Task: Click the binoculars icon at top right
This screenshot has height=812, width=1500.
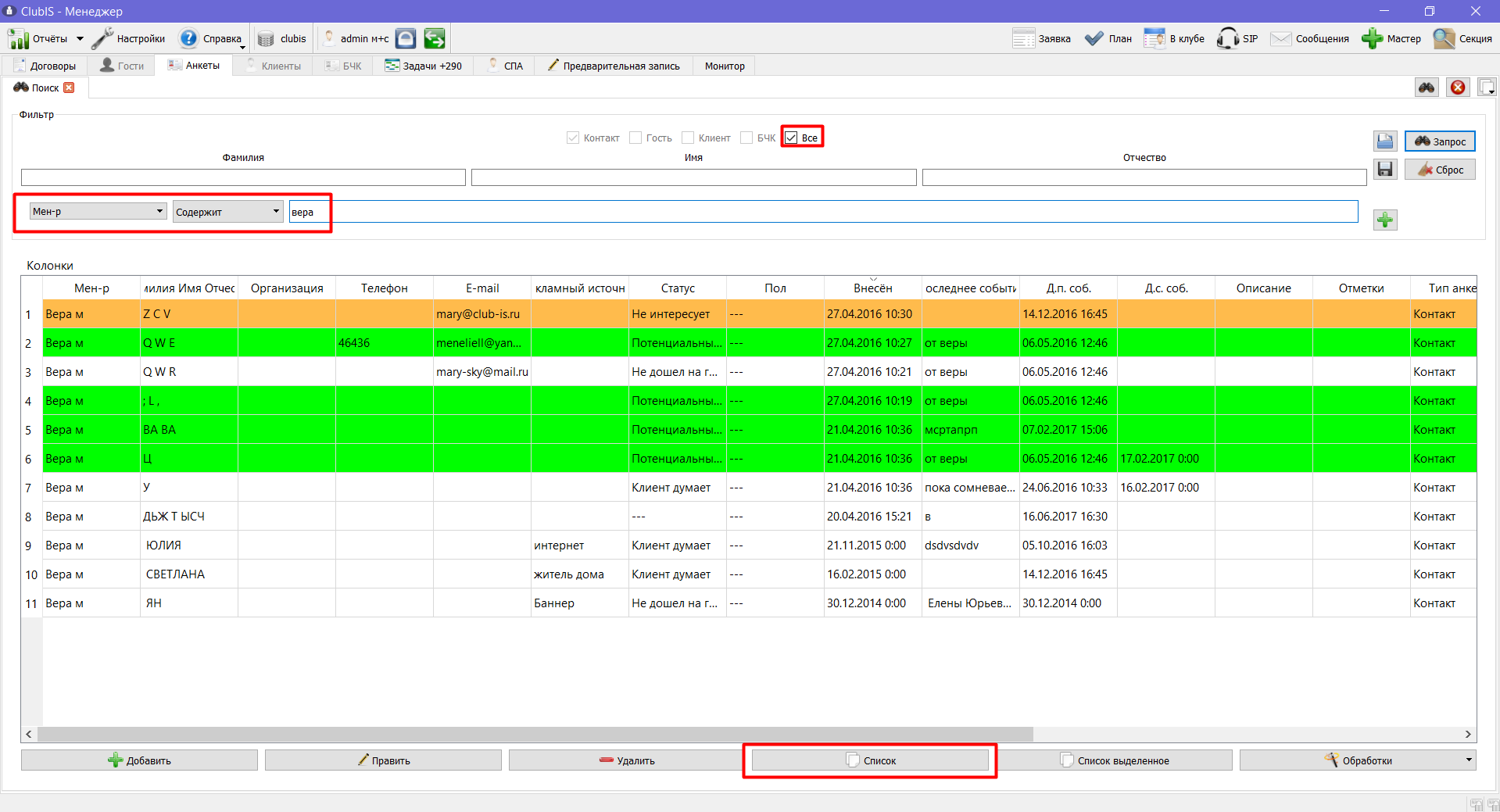Action: pyautogui.click(x=1427, y=88)
